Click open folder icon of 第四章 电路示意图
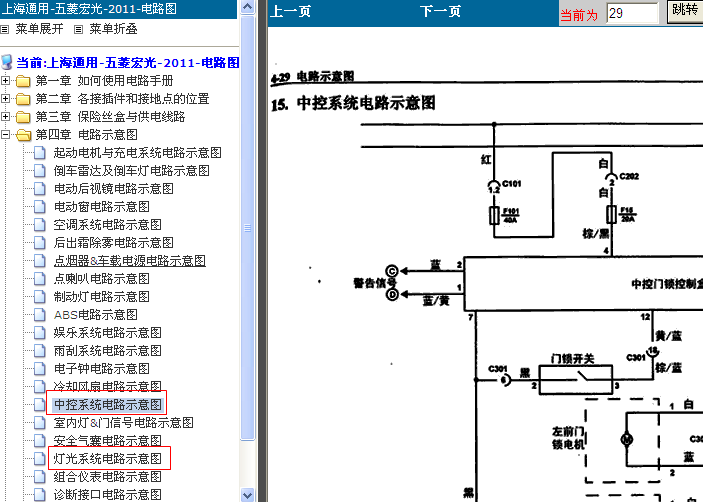 pos(23,135)
